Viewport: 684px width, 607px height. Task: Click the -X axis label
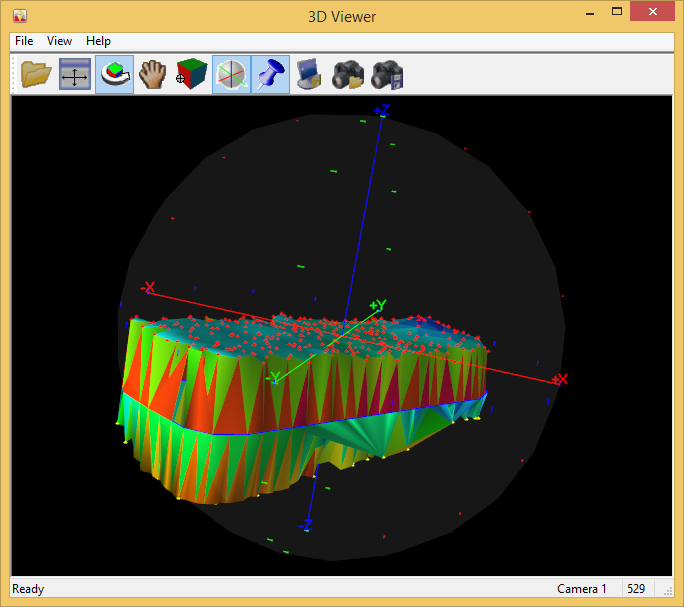tap(149, 288)
